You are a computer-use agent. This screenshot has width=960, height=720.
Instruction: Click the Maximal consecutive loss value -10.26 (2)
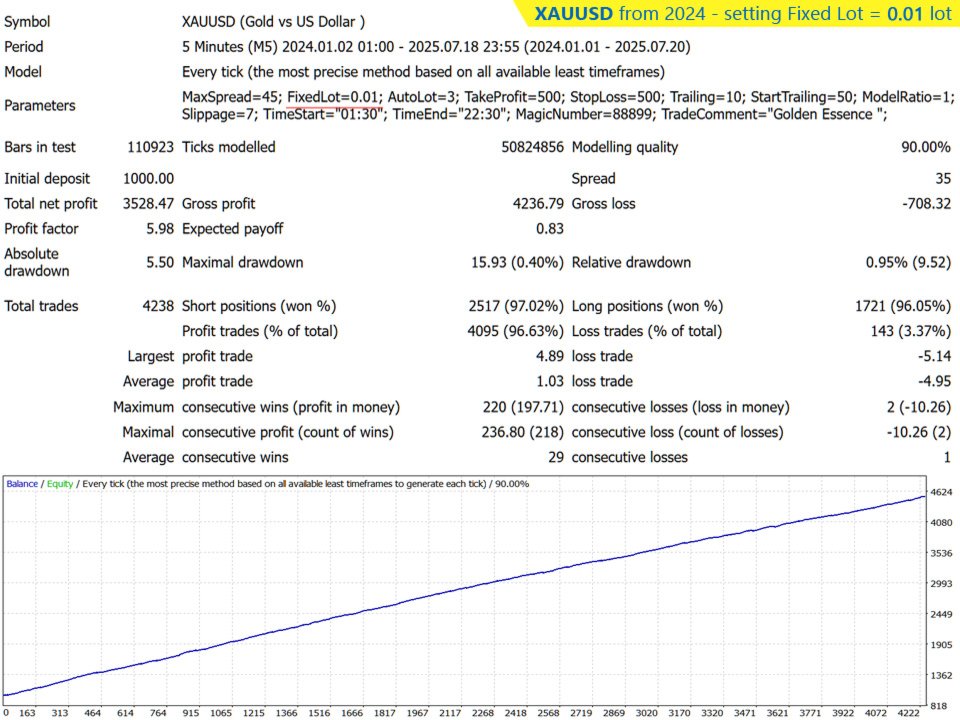(x=918, y=432)
